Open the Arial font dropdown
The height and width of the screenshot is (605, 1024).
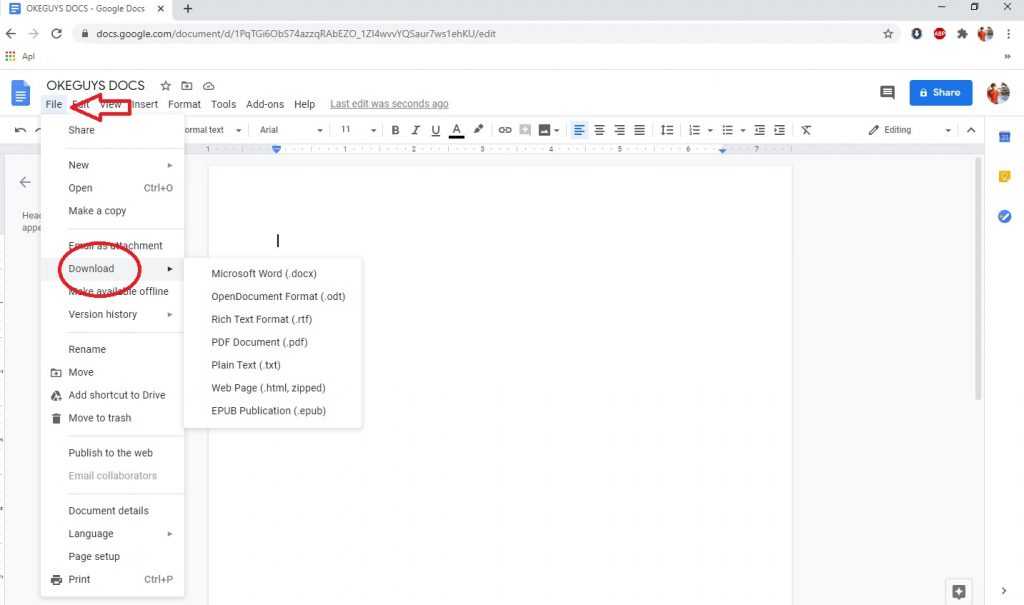[291, 130]
